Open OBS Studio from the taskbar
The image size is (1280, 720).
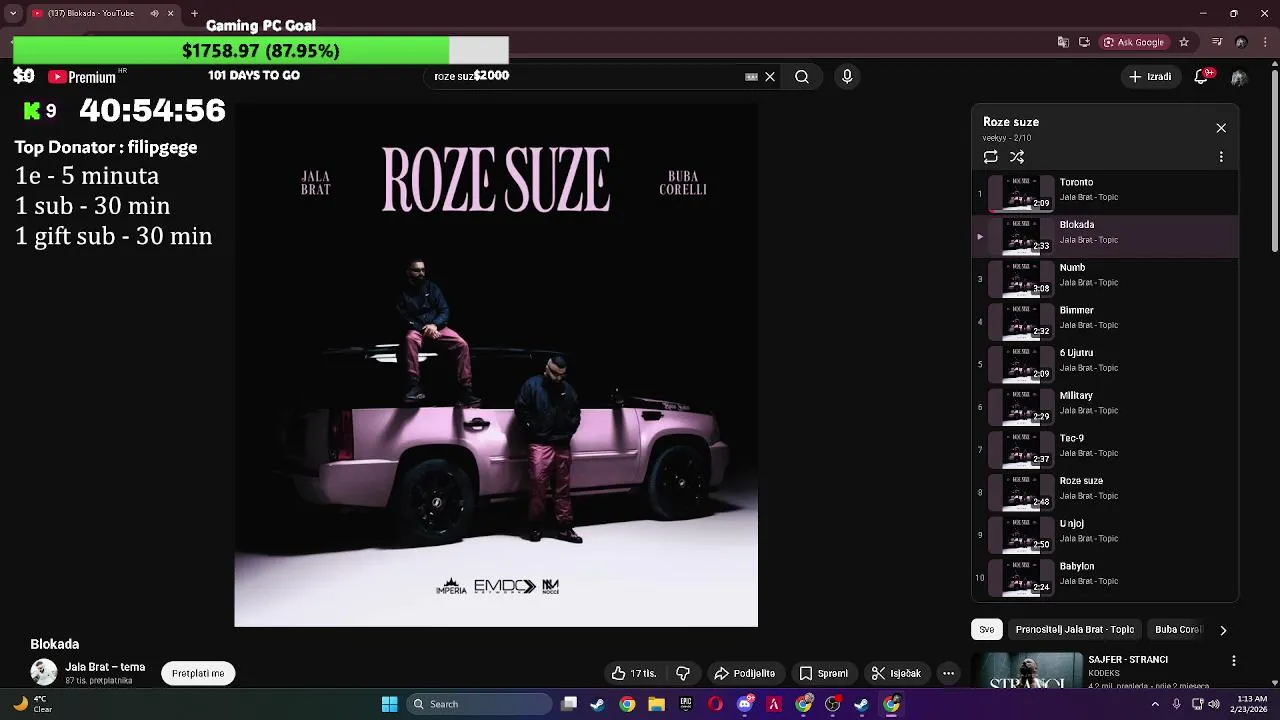[832, 704]
